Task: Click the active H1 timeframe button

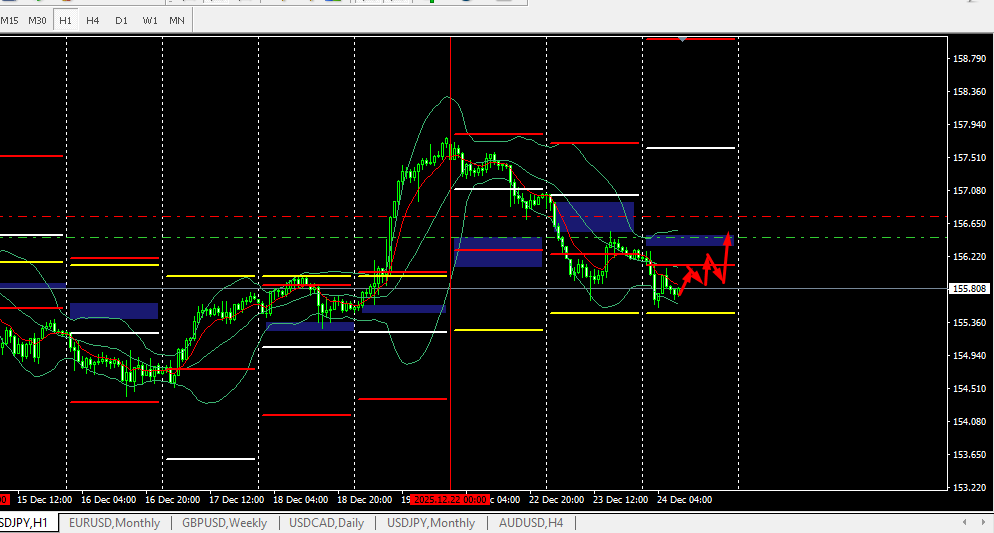Action: click(x=65, y=20)
